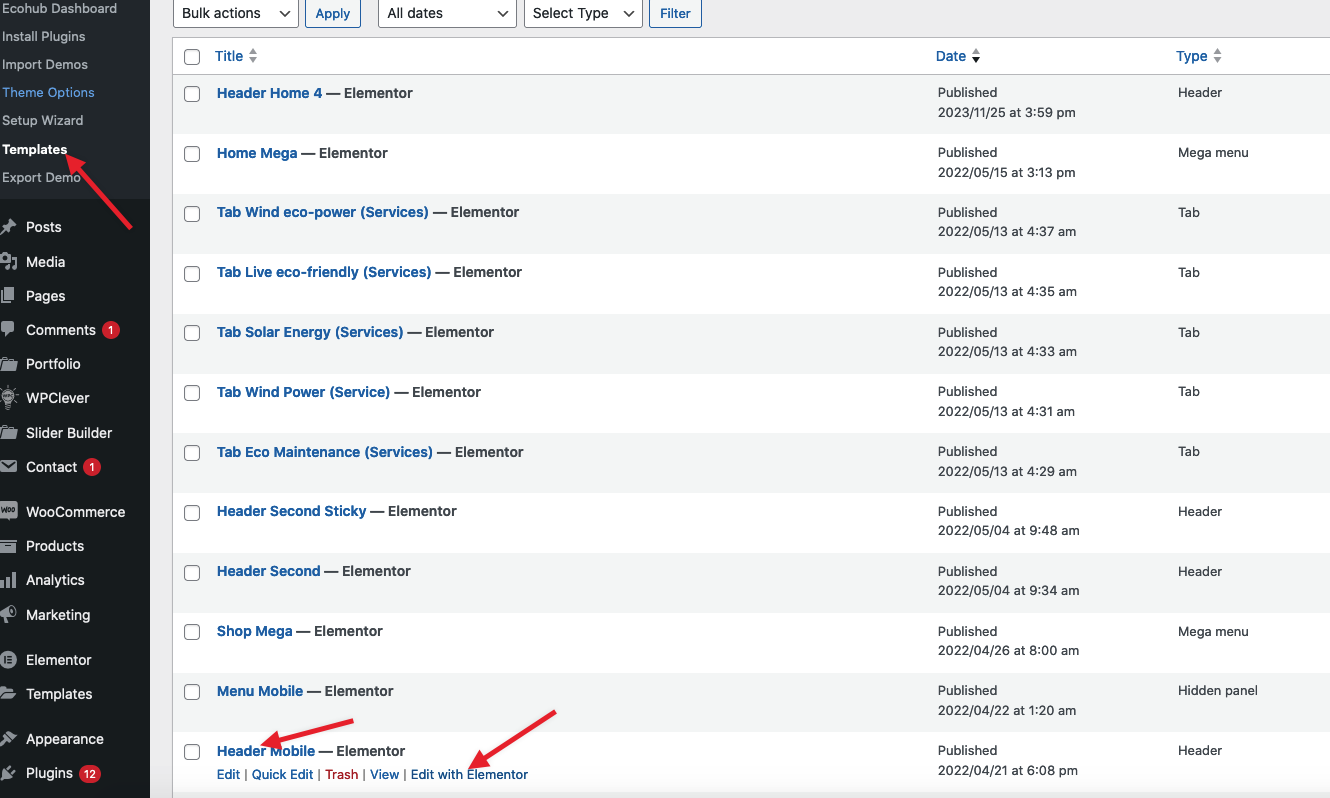Click the Plugins red 12 badge
Image resolution: width=1330 pixels, height=798 pixels.
point(90,773)
